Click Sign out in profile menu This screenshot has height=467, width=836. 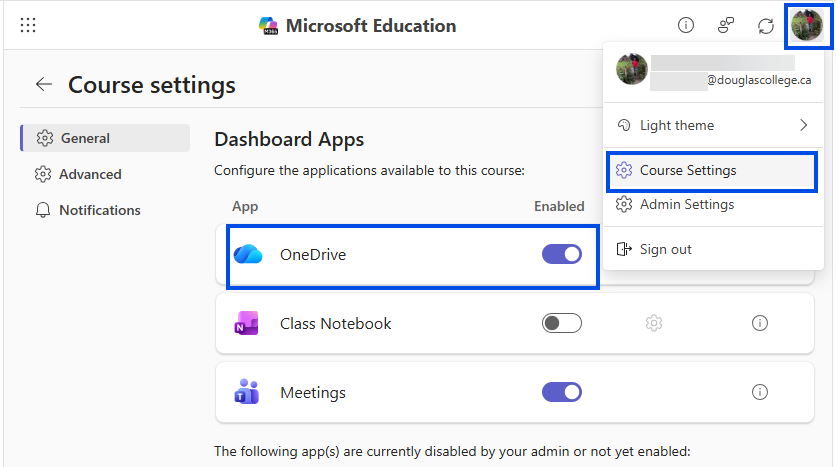point(713,249)
